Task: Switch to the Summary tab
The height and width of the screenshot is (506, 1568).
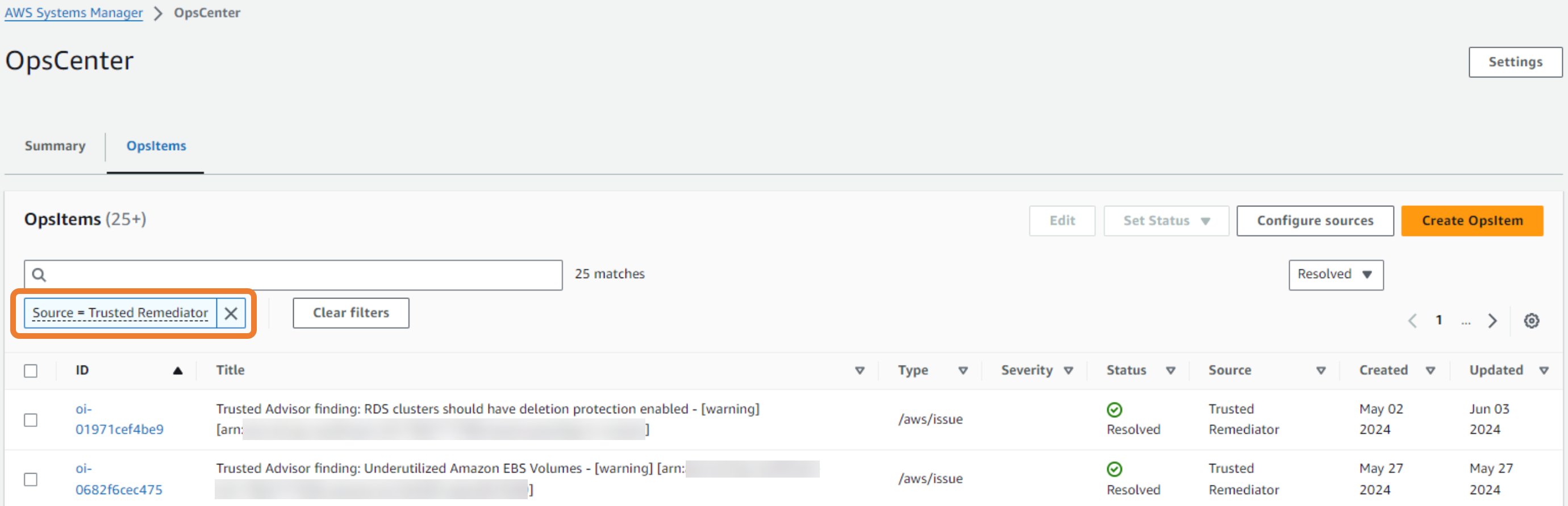Action: tap(55, 146)
